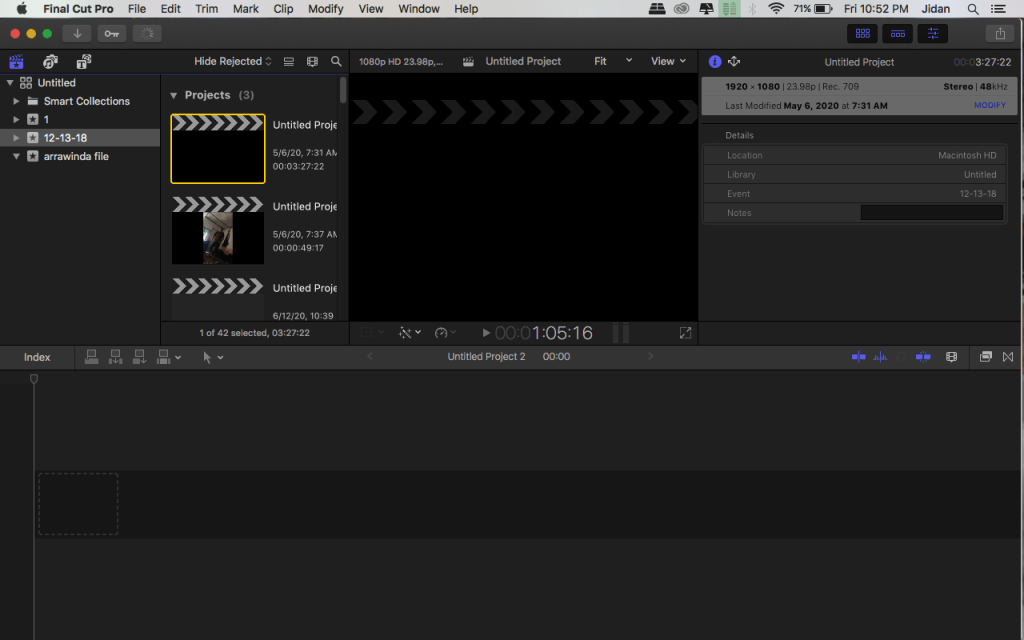Image resolution: width=1024 pixels, height=640 pixels.
Task: Toggle the Browser panel visibility button
Action: (x=862, y=33)
